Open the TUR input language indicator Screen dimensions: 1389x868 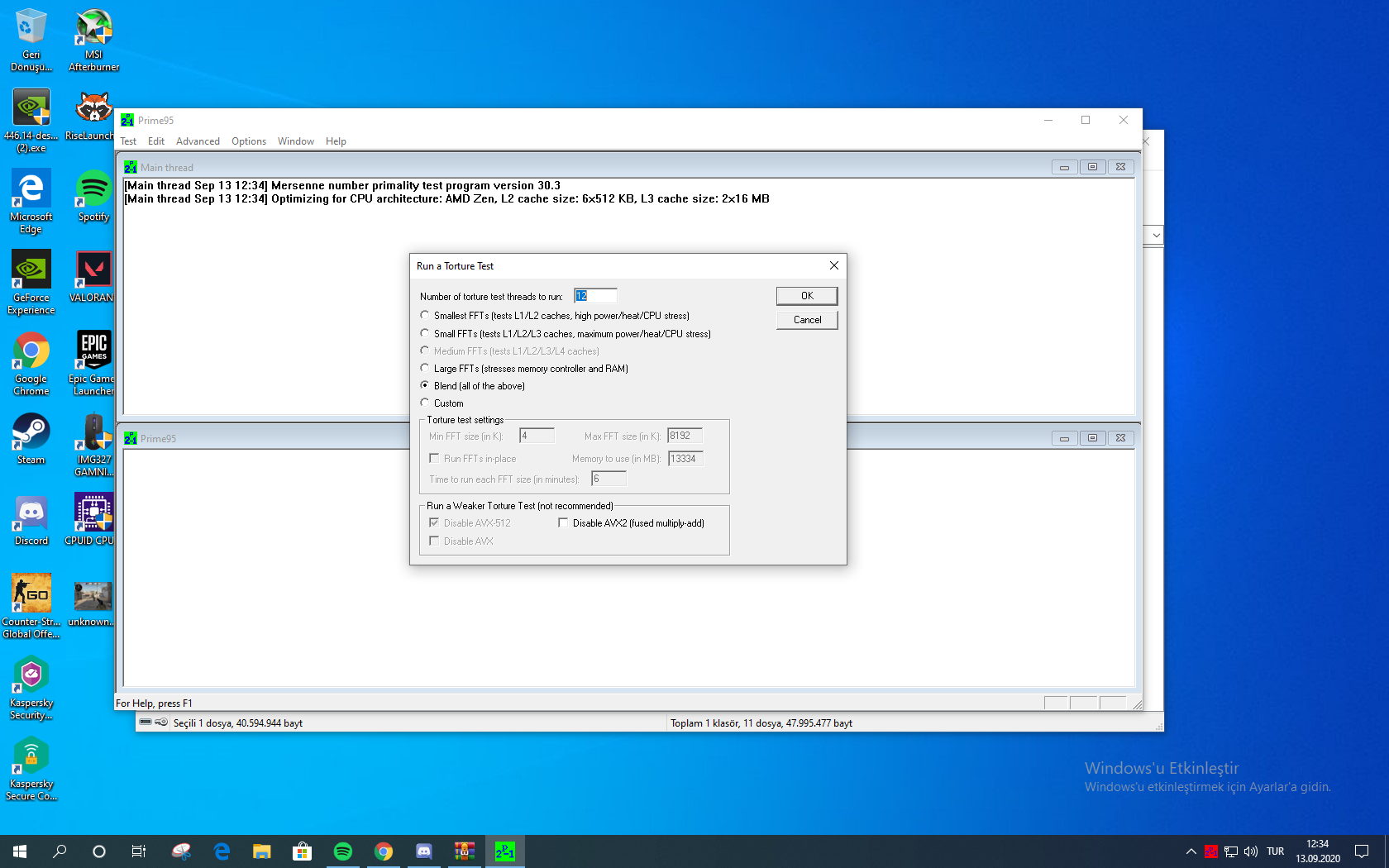point(1276,851)
